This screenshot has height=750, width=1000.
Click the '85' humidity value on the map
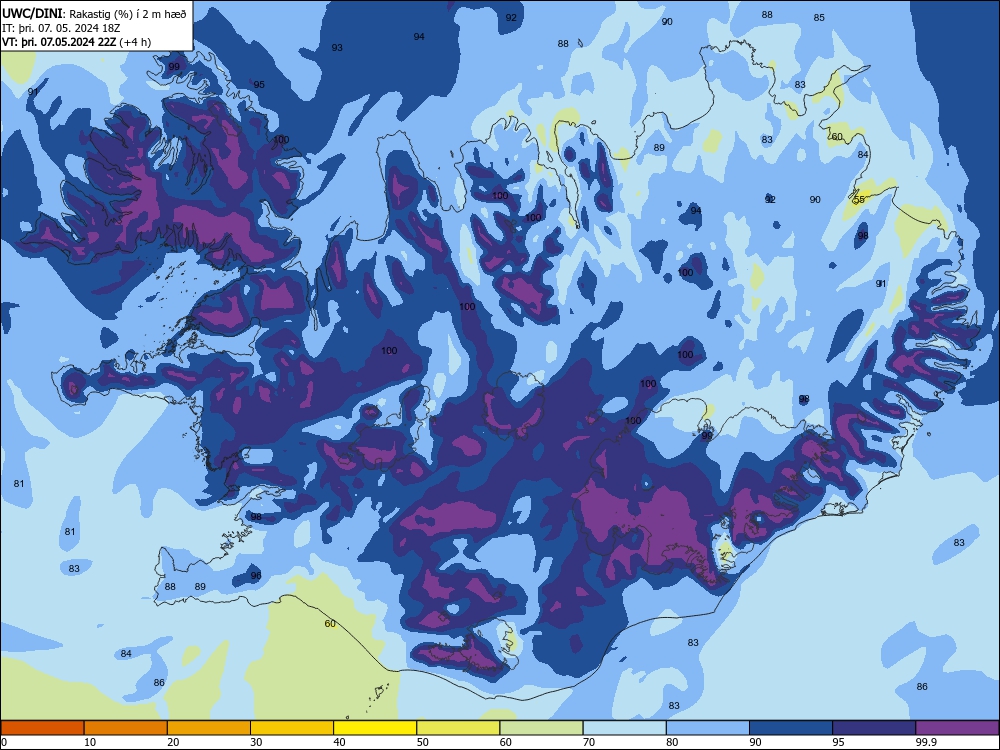point(819,17)
